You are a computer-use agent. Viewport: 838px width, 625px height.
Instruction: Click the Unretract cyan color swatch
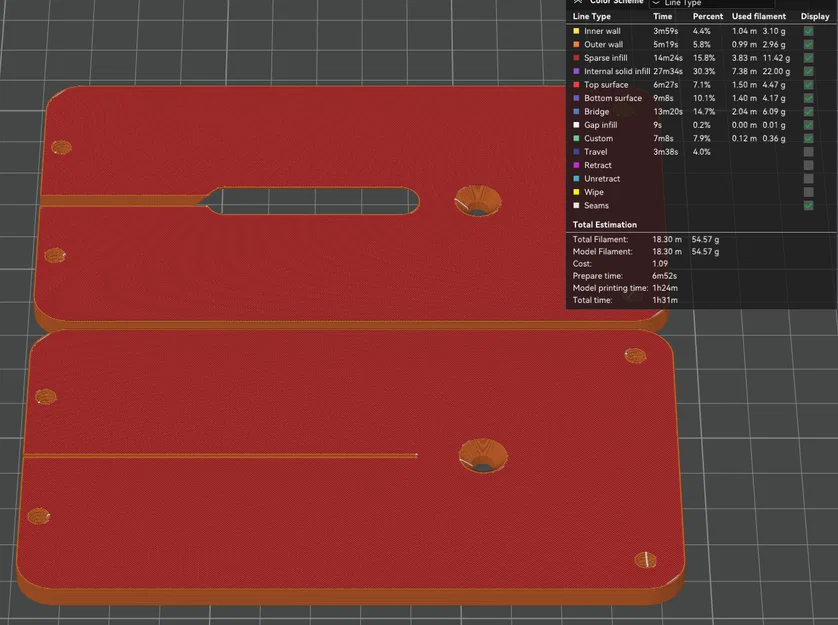(576, 179)
